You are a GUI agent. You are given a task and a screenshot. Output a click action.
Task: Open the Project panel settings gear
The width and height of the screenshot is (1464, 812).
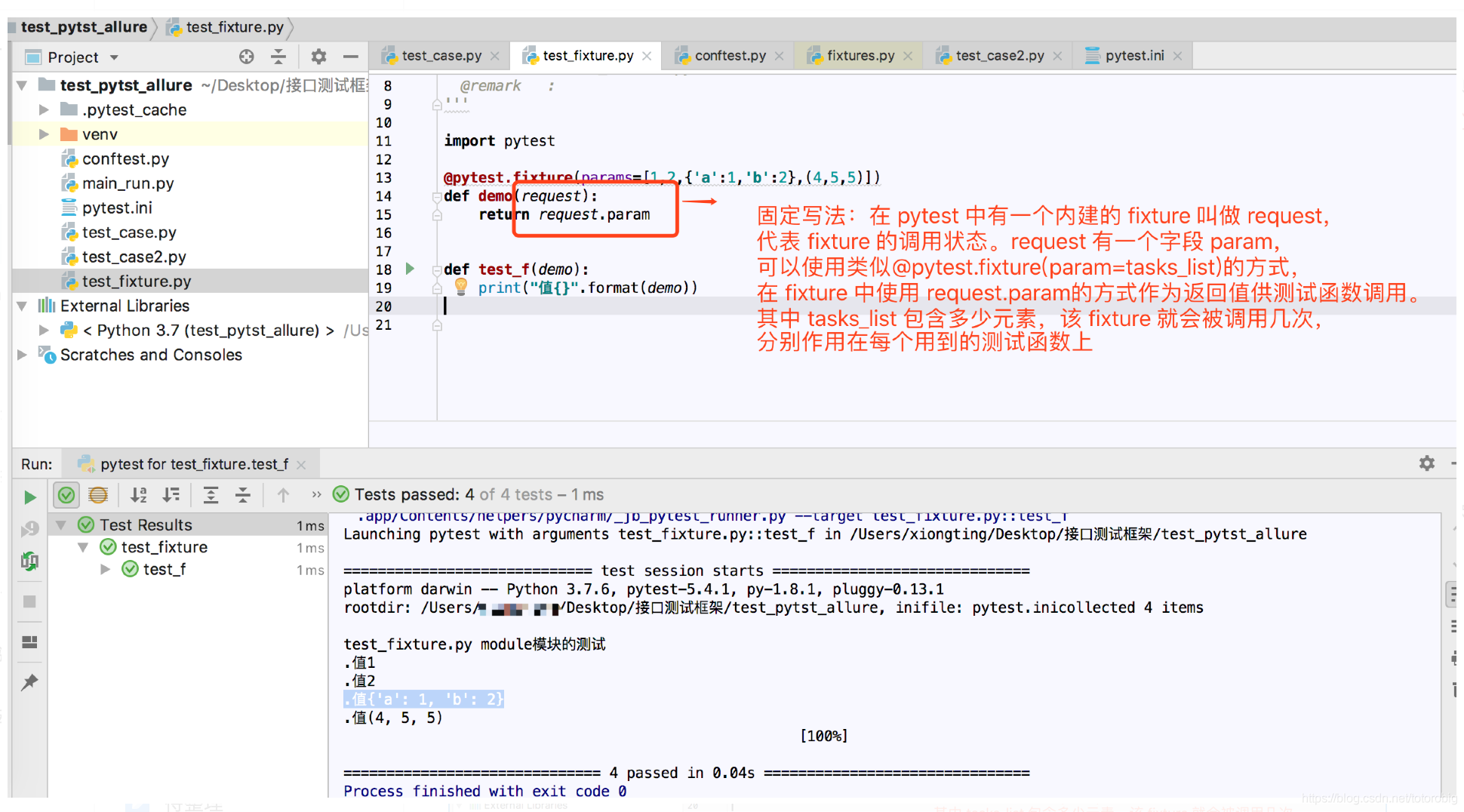coord(318,56)
